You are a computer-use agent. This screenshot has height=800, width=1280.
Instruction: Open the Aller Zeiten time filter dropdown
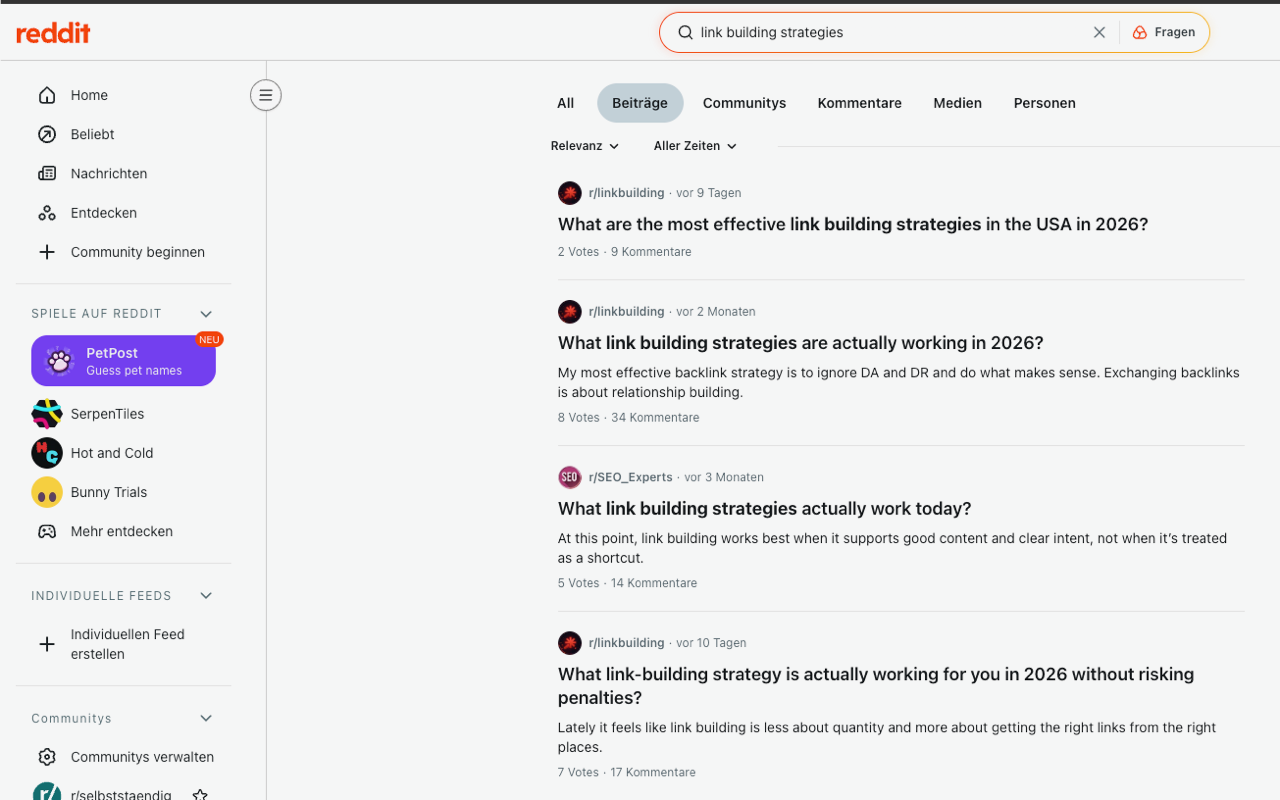(x=694, y=146)
